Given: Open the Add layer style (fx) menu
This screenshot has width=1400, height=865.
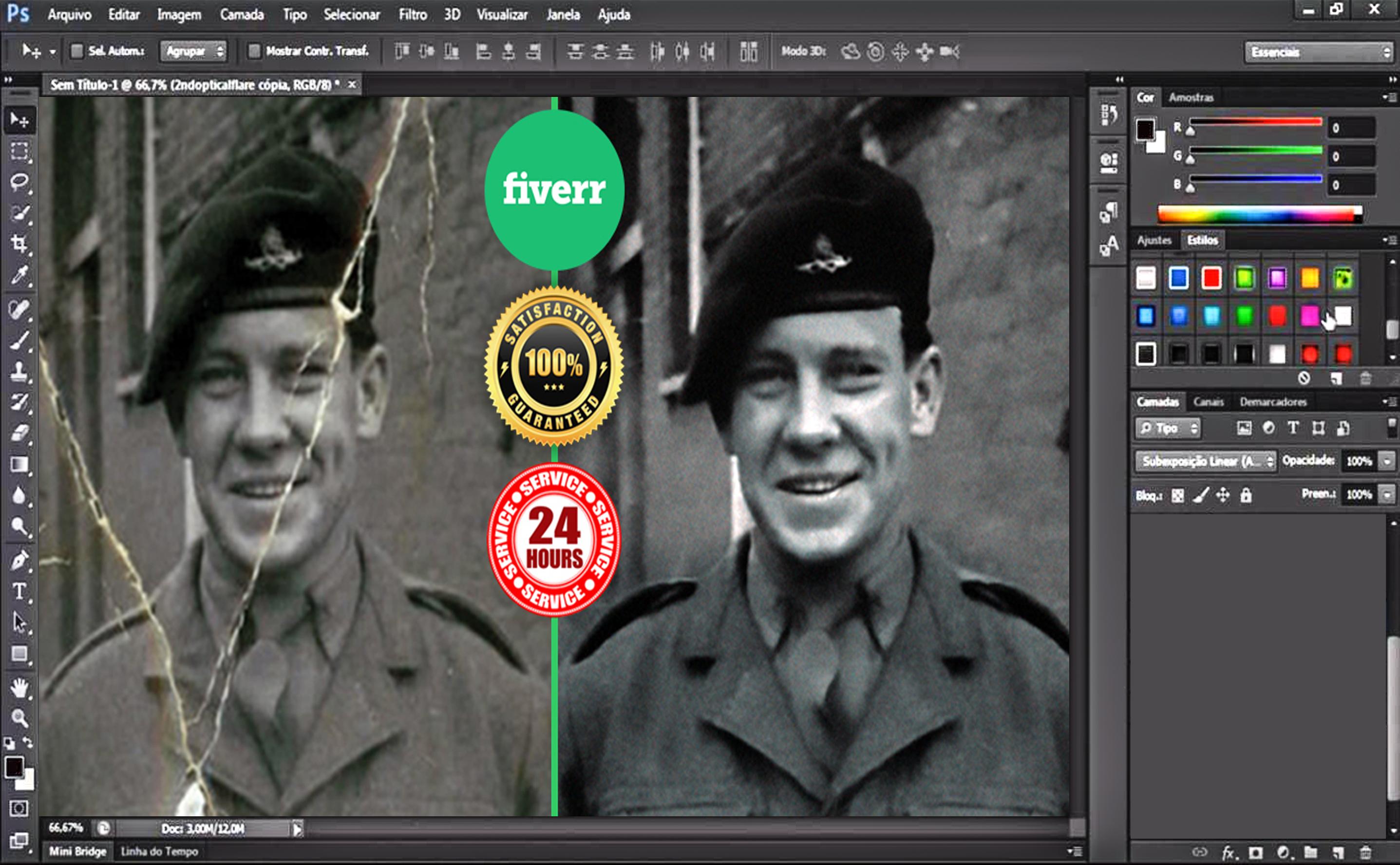Looking at the screenshot, I should tap(1229, 852).
